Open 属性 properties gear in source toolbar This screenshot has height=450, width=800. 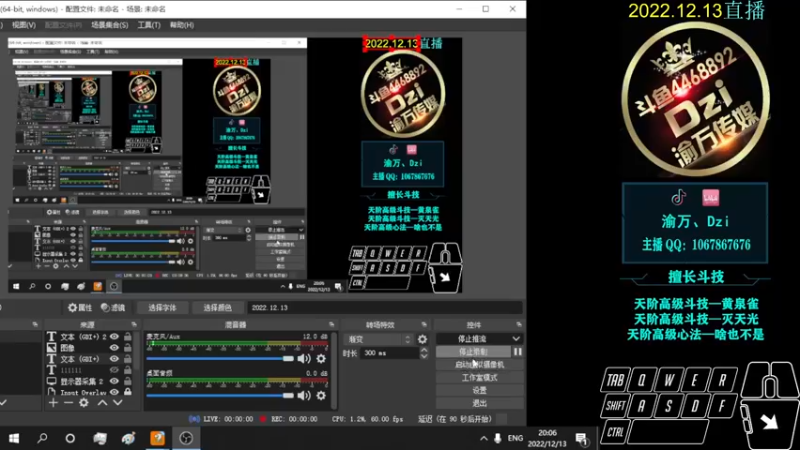(x=80, y=308)
